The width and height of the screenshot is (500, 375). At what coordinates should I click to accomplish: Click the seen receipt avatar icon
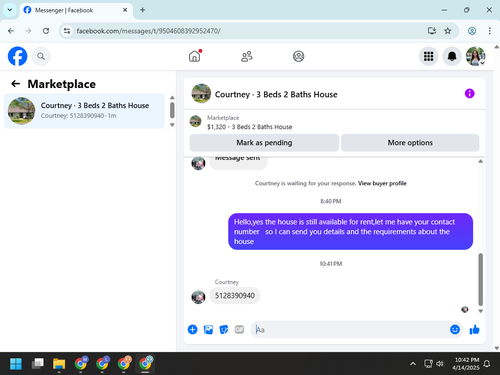(x=465, y=310)
